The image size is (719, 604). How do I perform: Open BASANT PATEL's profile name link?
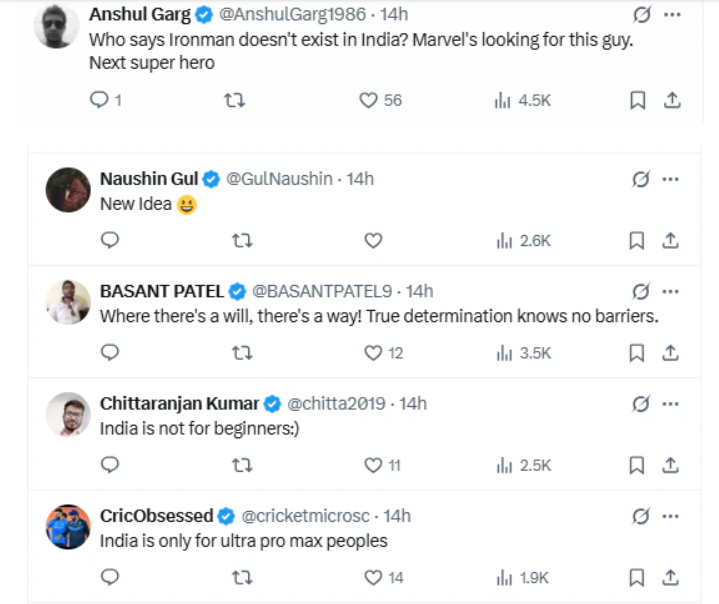pos(163,291)
